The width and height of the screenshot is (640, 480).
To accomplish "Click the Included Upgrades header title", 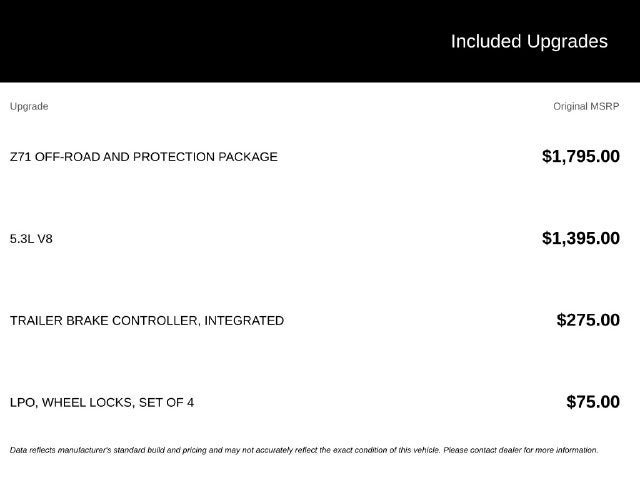I will click(529, 42).
